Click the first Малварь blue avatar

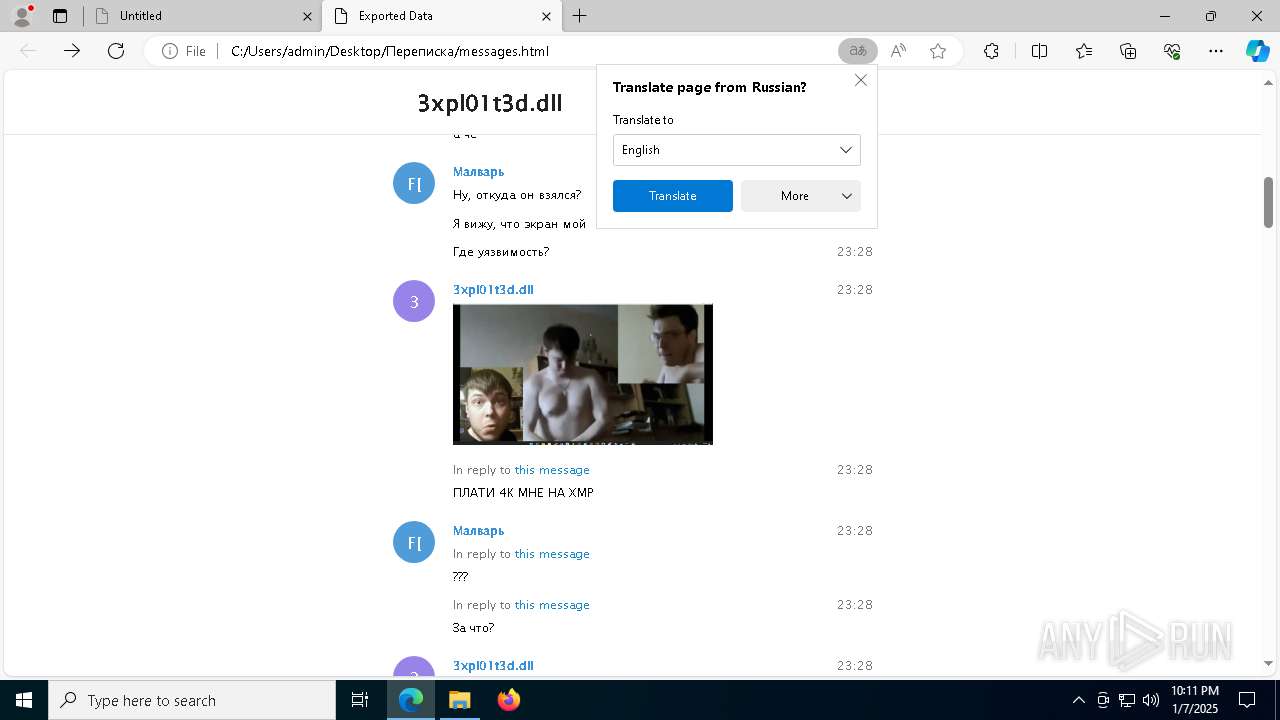414,183
